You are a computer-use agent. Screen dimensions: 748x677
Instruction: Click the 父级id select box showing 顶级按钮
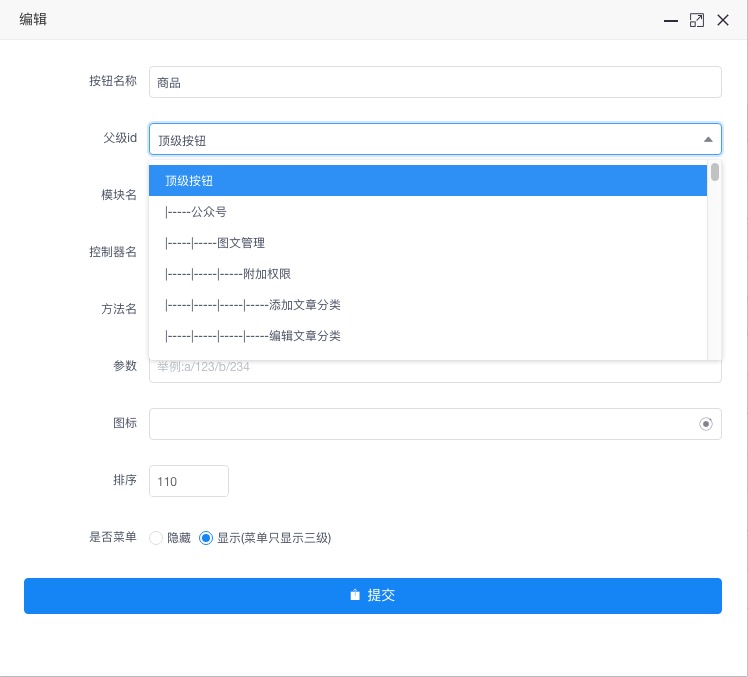tap(420, 140)
